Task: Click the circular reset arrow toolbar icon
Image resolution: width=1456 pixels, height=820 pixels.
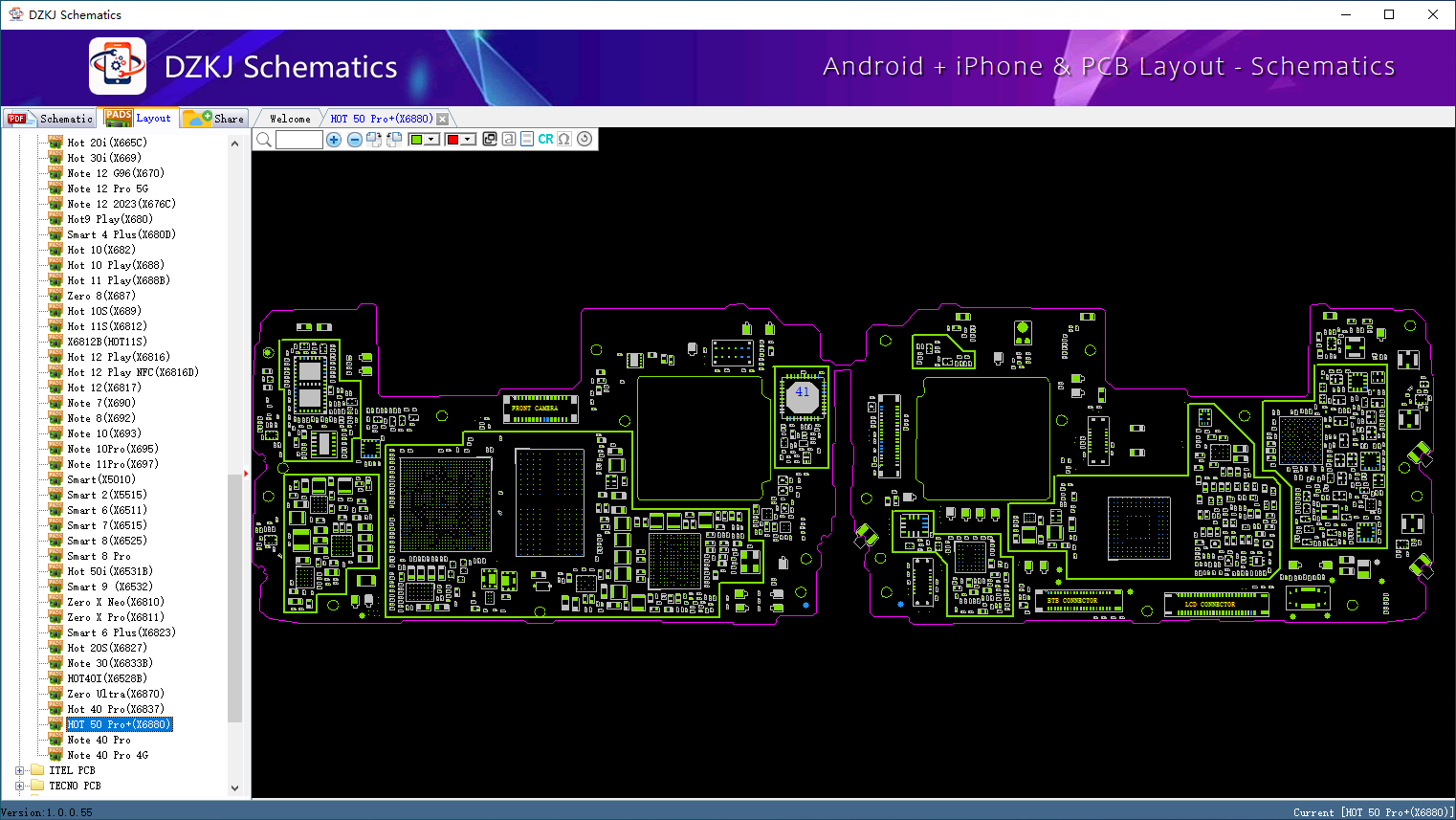Action: [585, 139]
